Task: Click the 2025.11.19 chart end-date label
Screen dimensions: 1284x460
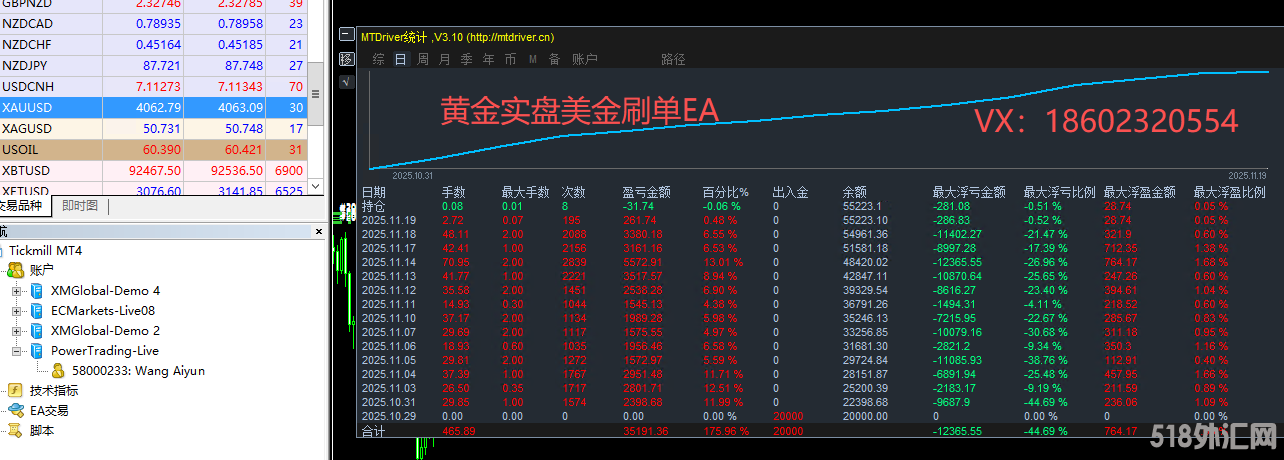Action: coord(1247,174)
